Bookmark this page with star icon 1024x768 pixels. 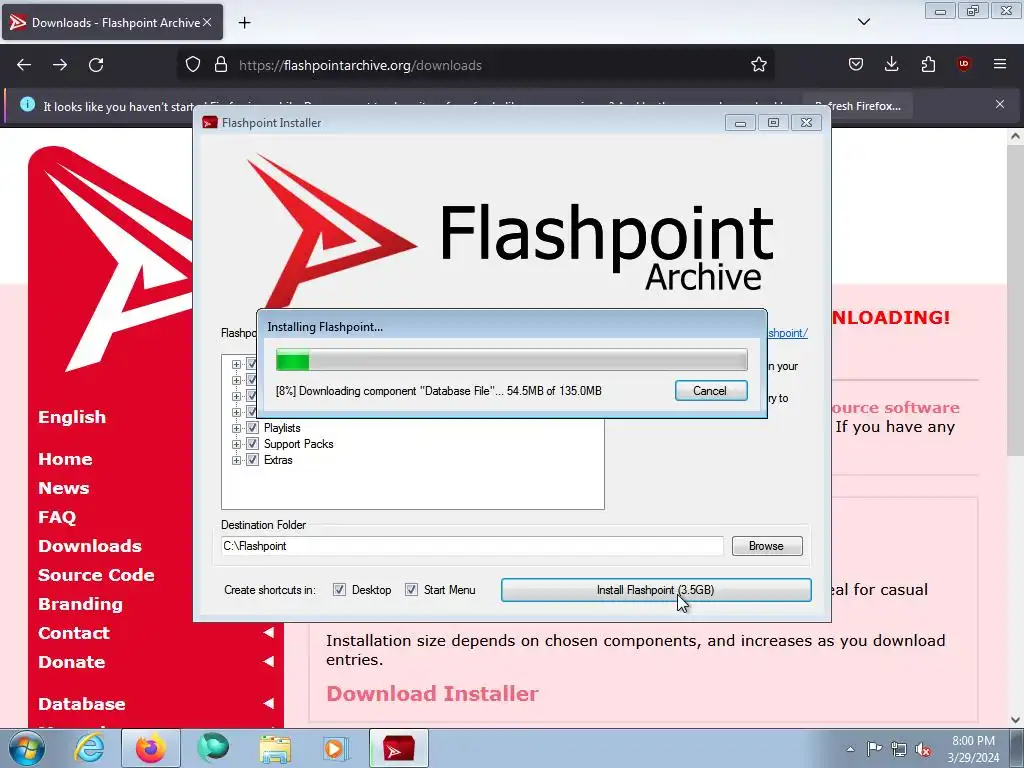758,64
